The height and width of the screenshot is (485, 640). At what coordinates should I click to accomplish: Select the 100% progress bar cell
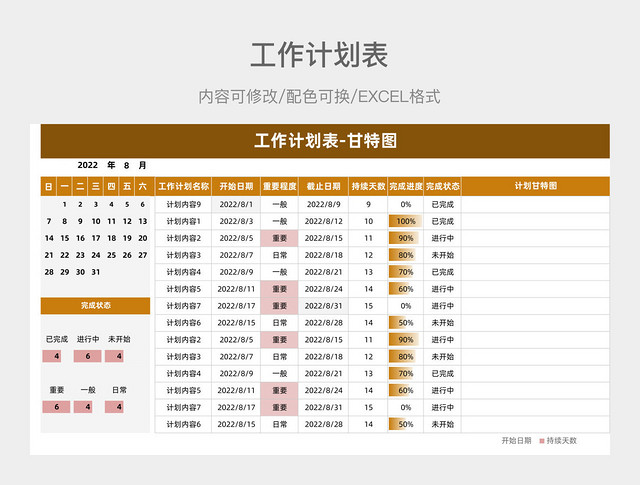406,221
